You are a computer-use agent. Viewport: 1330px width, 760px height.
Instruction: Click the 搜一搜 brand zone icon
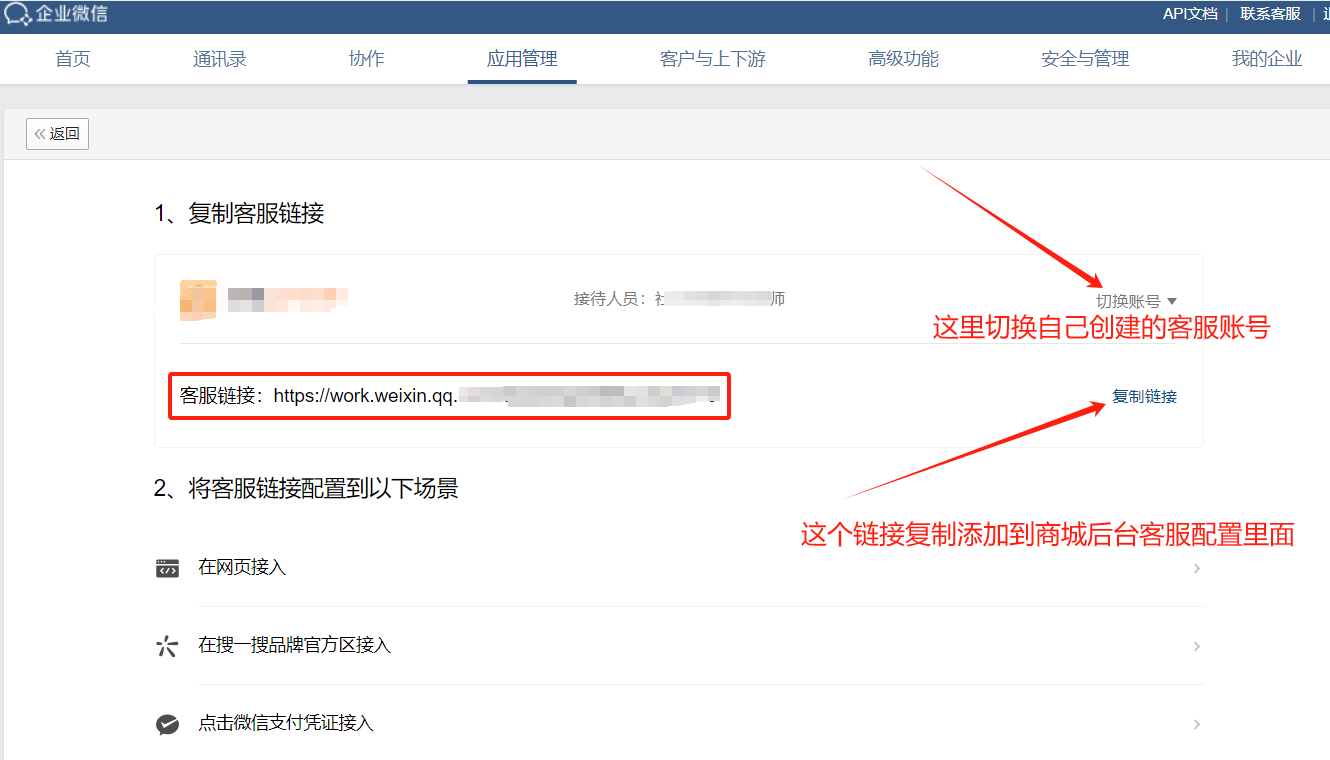[167, 646]
